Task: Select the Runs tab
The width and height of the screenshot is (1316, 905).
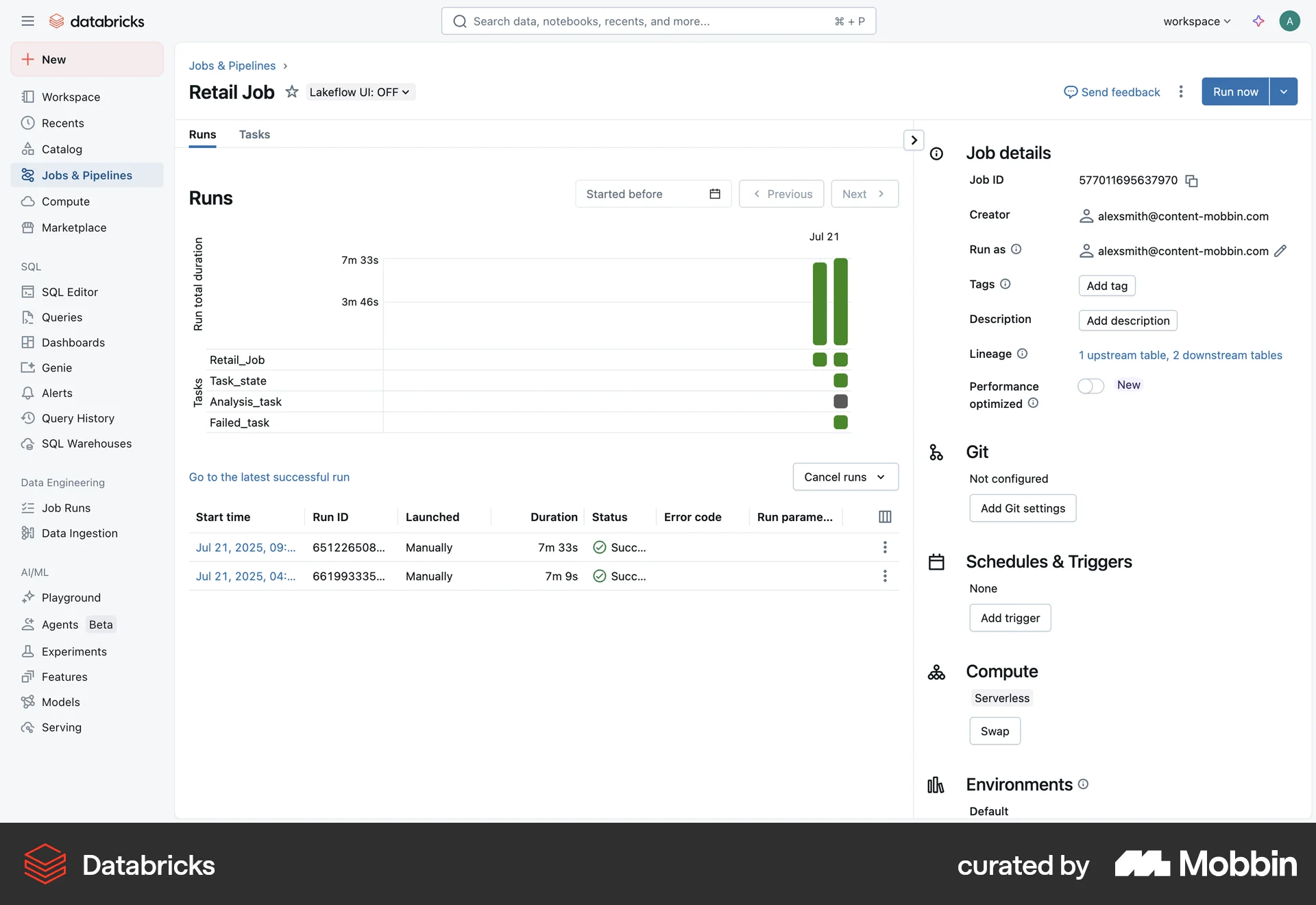Action: [202, 134]
